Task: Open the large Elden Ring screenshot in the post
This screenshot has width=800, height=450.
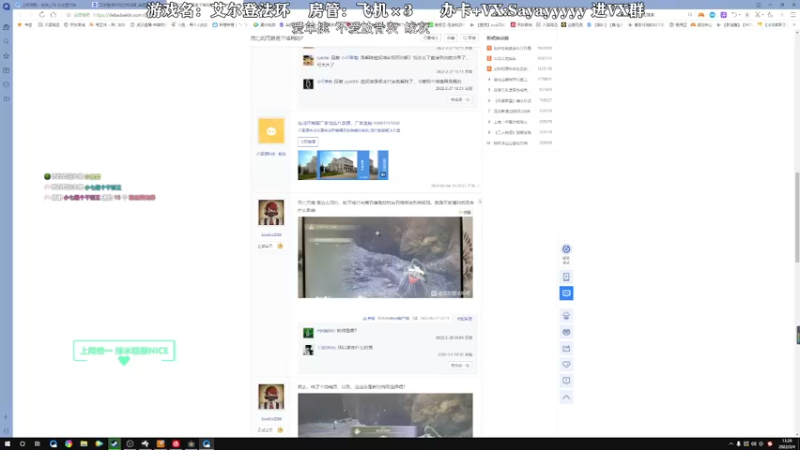Action: (x=385, y=257)
